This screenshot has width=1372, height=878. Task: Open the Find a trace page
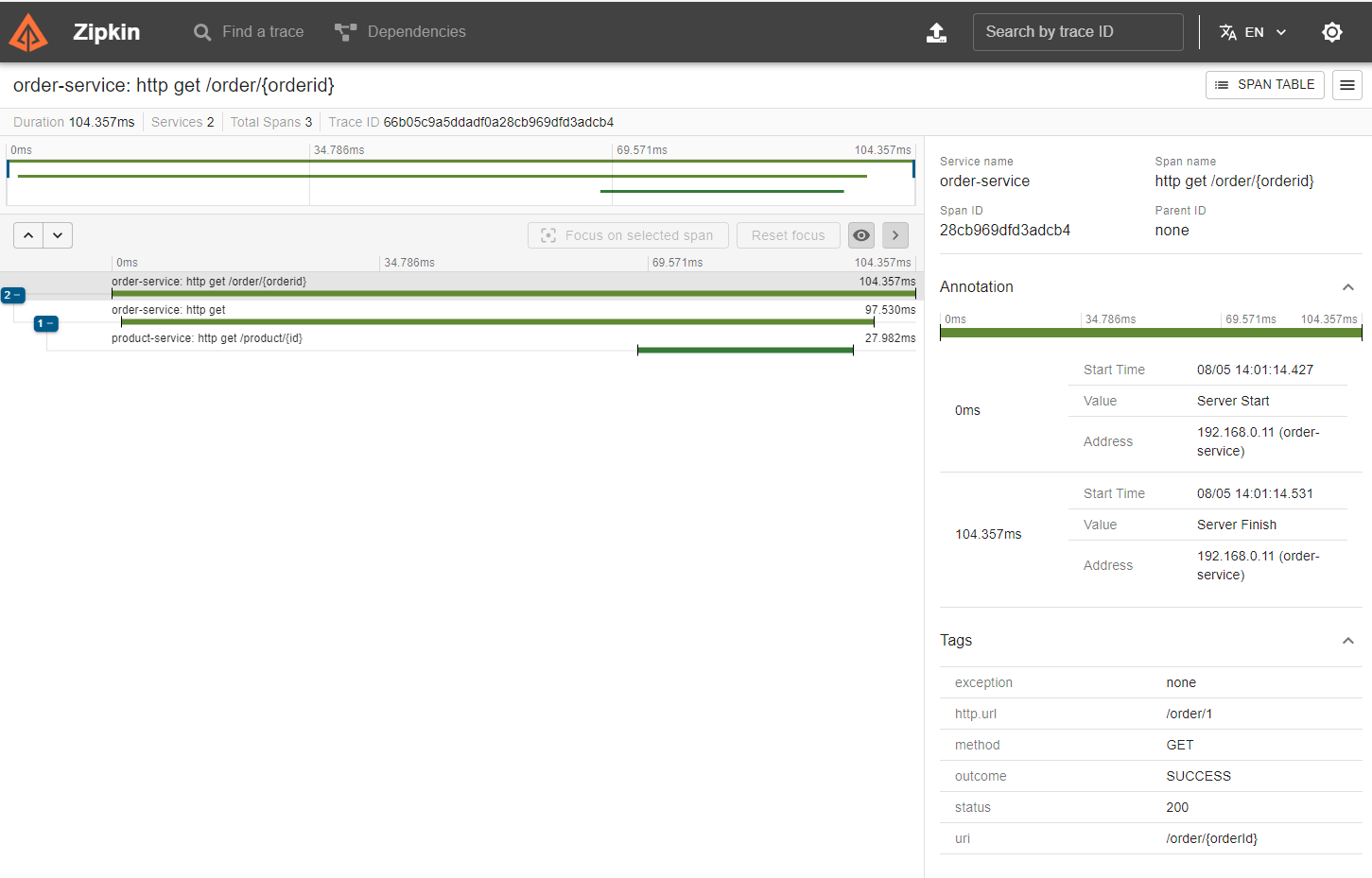pos(249,32)
